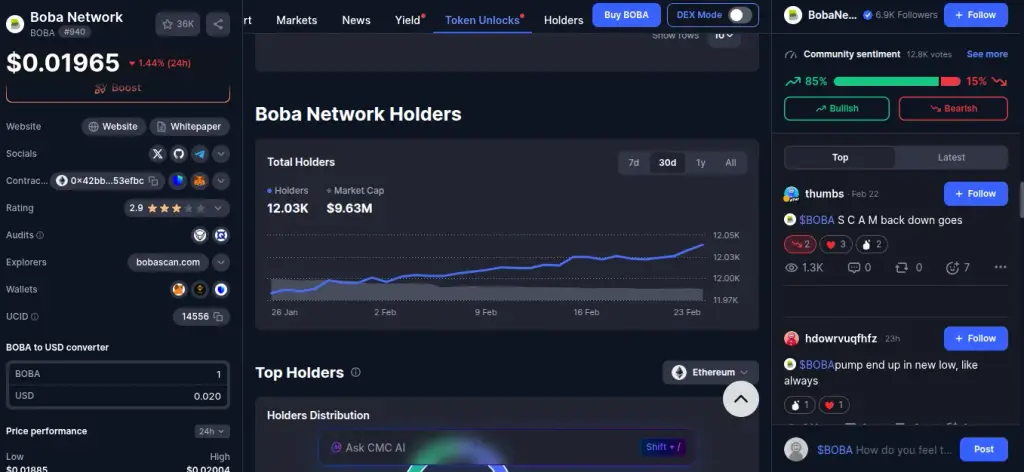Image resolution: width=1024 pixels, height=472 pixels.
Task: Switch community feed to Latest
Action: [951, 157]
